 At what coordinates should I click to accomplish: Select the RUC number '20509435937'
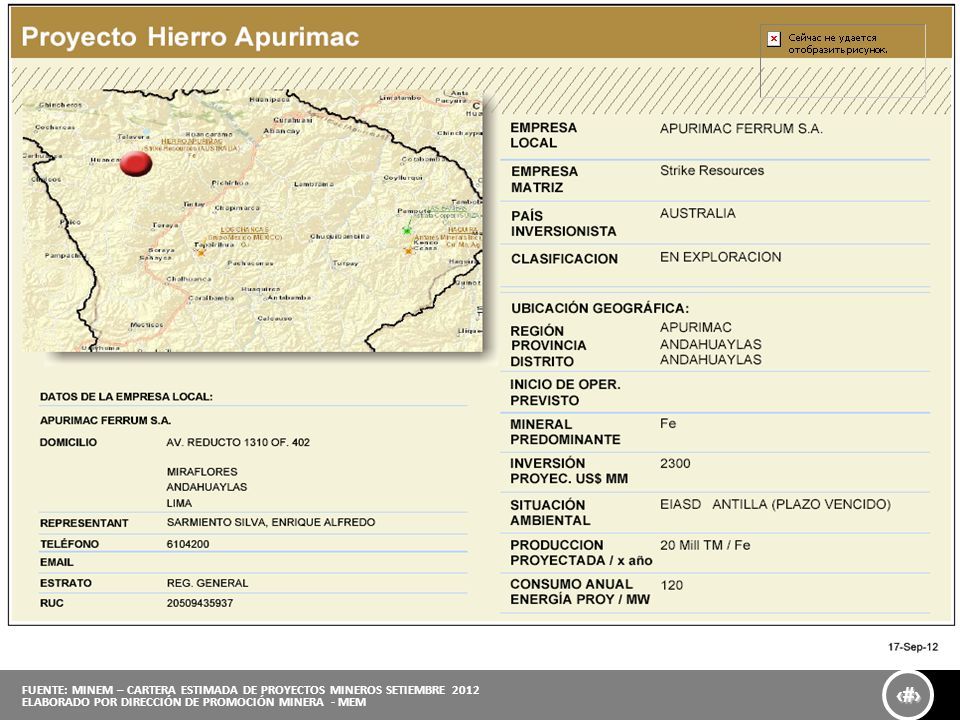coord(200,604)
